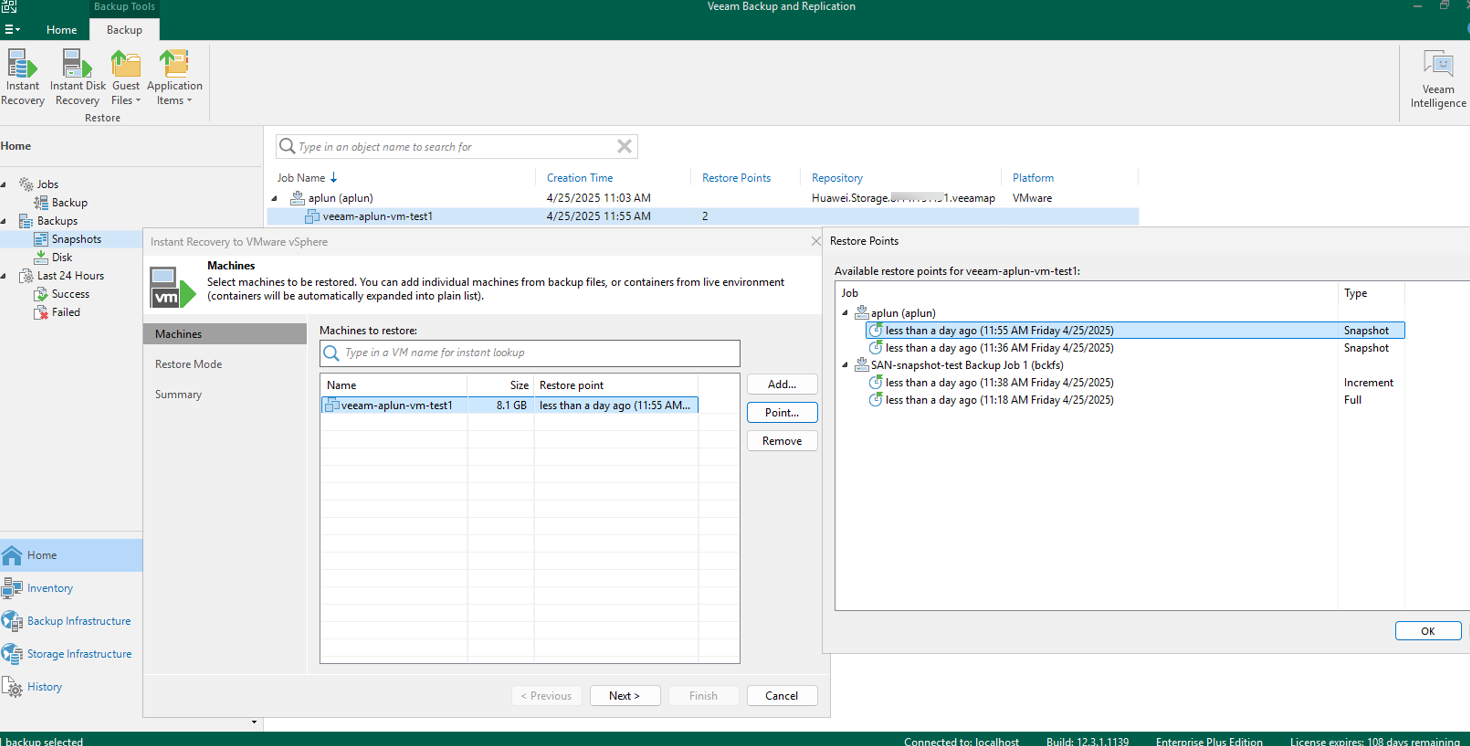Collapse the Jobs tree node

4,185
